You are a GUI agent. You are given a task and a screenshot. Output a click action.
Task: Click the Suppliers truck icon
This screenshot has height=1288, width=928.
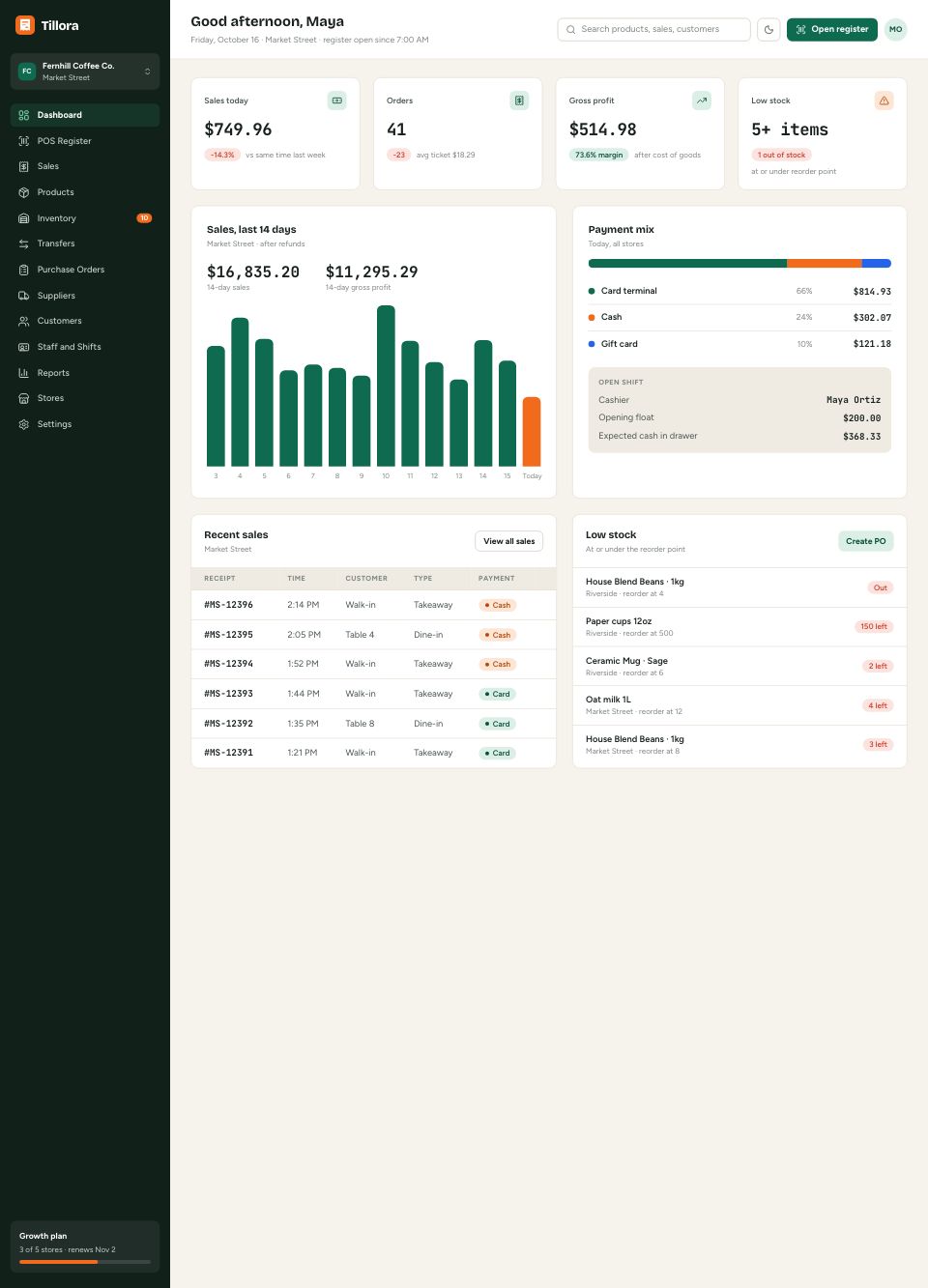[24, 296]
